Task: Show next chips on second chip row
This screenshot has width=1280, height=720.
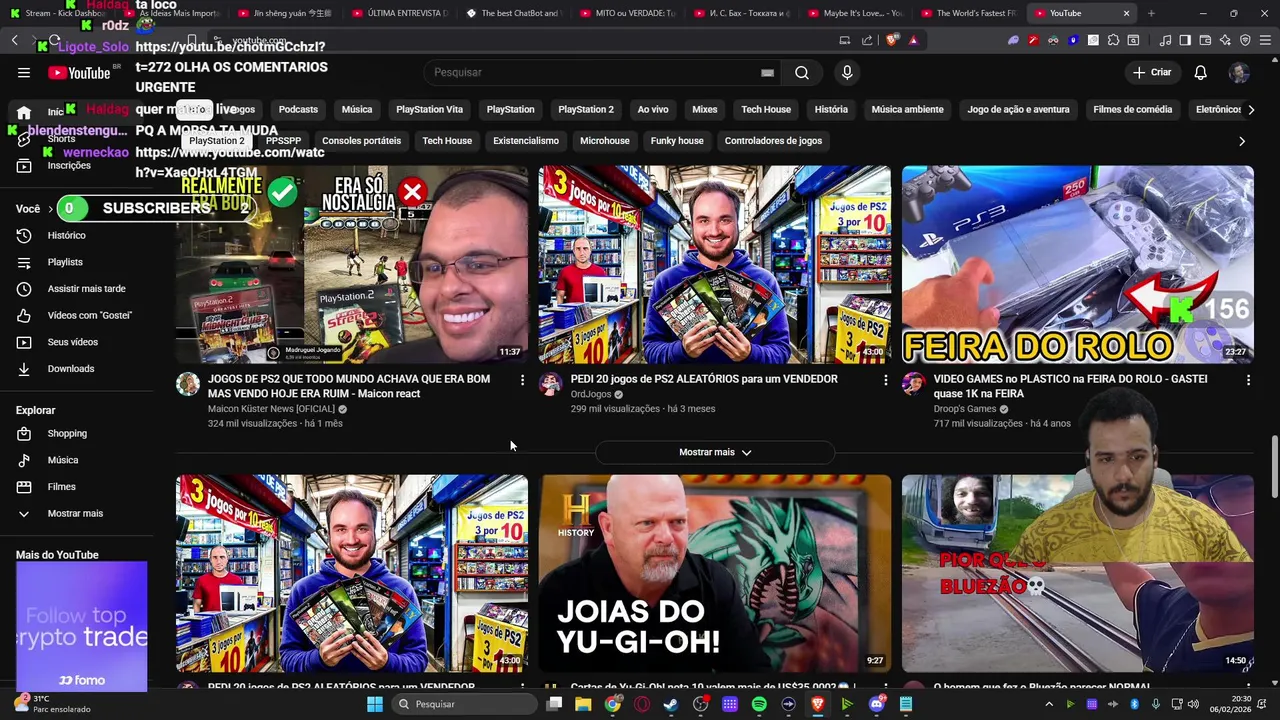Action: click(1242, 141)
